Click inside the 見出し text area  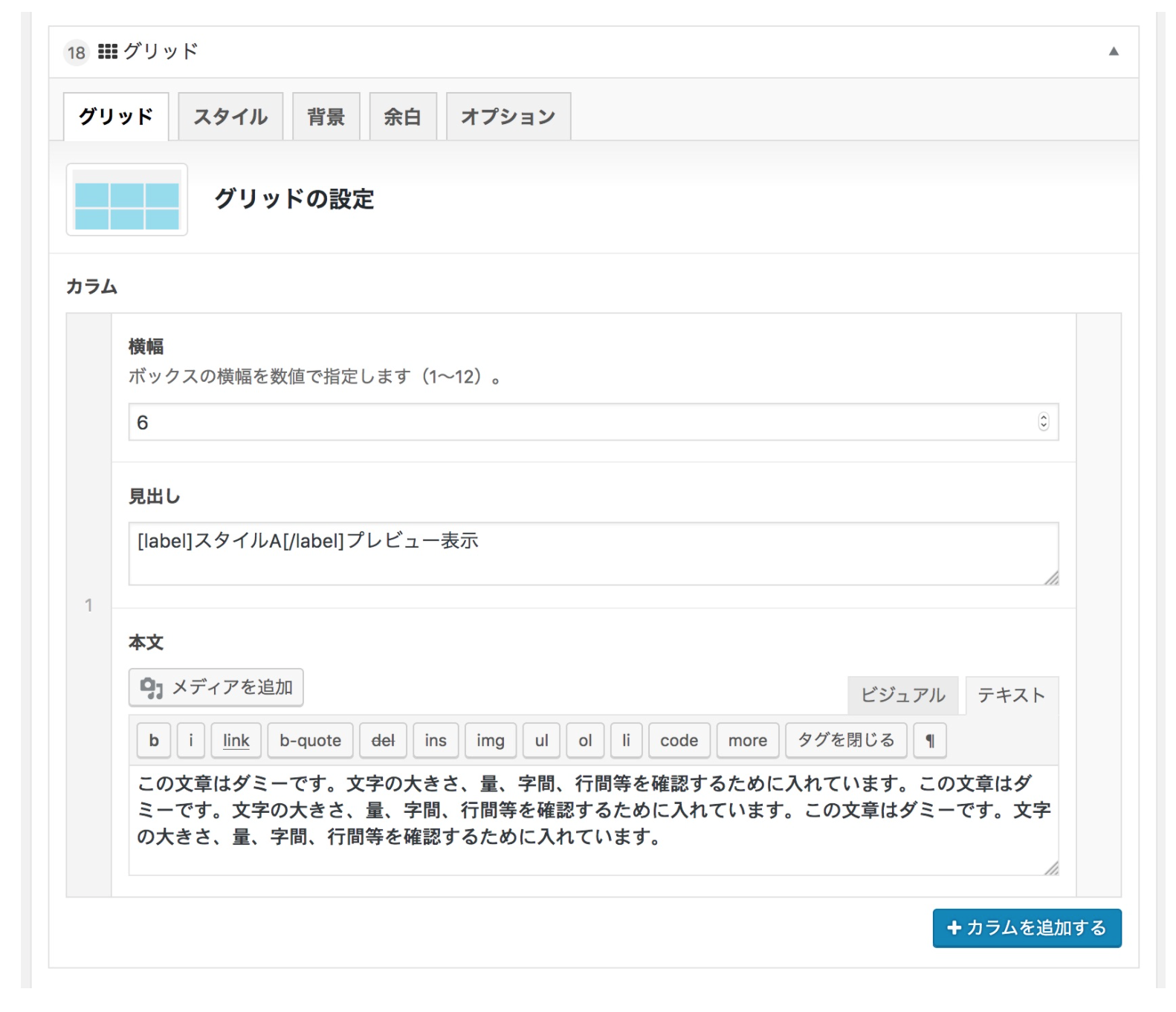pos(592,554)
